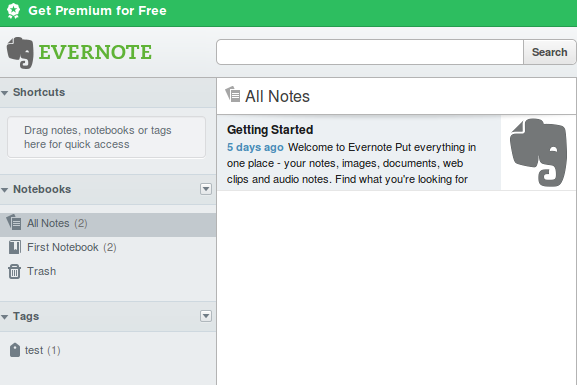
Task: Select the test (1) tag
Action: point(43,350)
